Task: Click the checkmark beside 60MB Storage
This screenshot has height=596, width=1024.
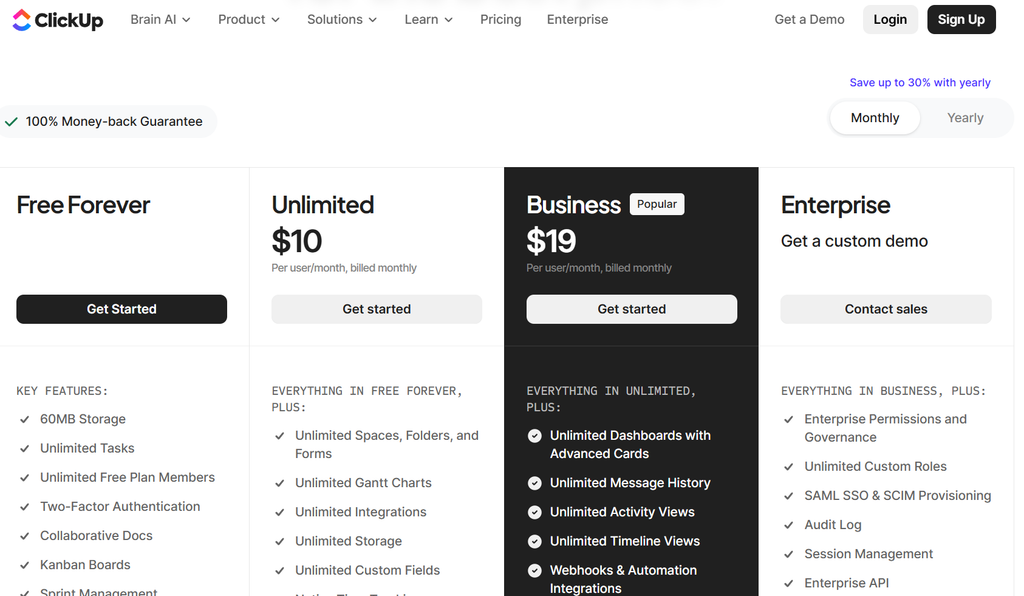Action: coord(25,420)
